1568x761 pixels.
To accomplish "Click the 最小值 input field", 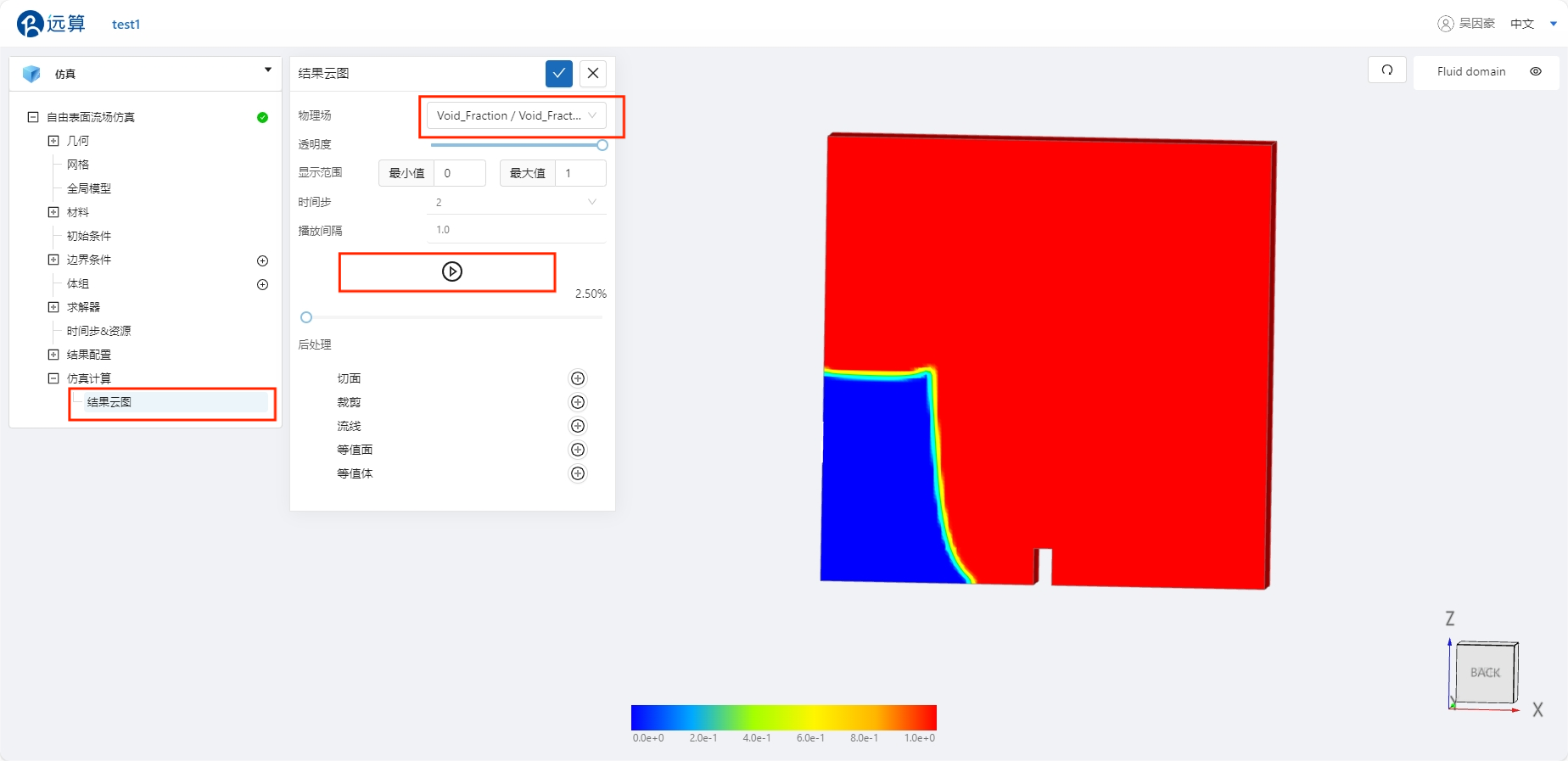I will pos(460,173).
